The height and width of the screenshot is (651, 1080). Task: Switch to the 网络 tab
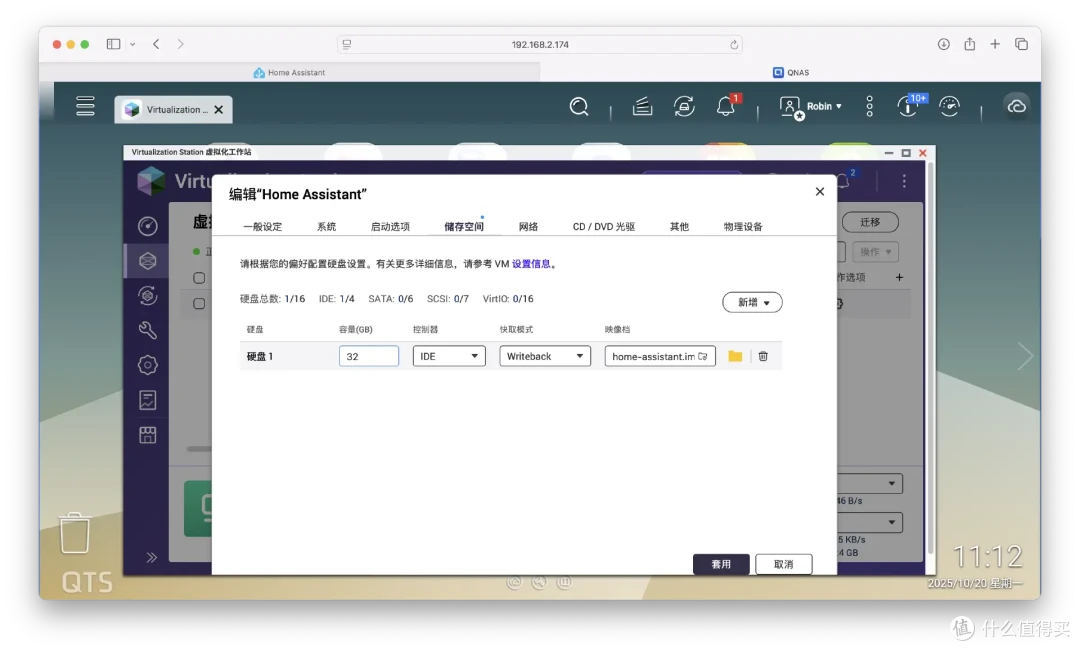[x=528, y=227]
